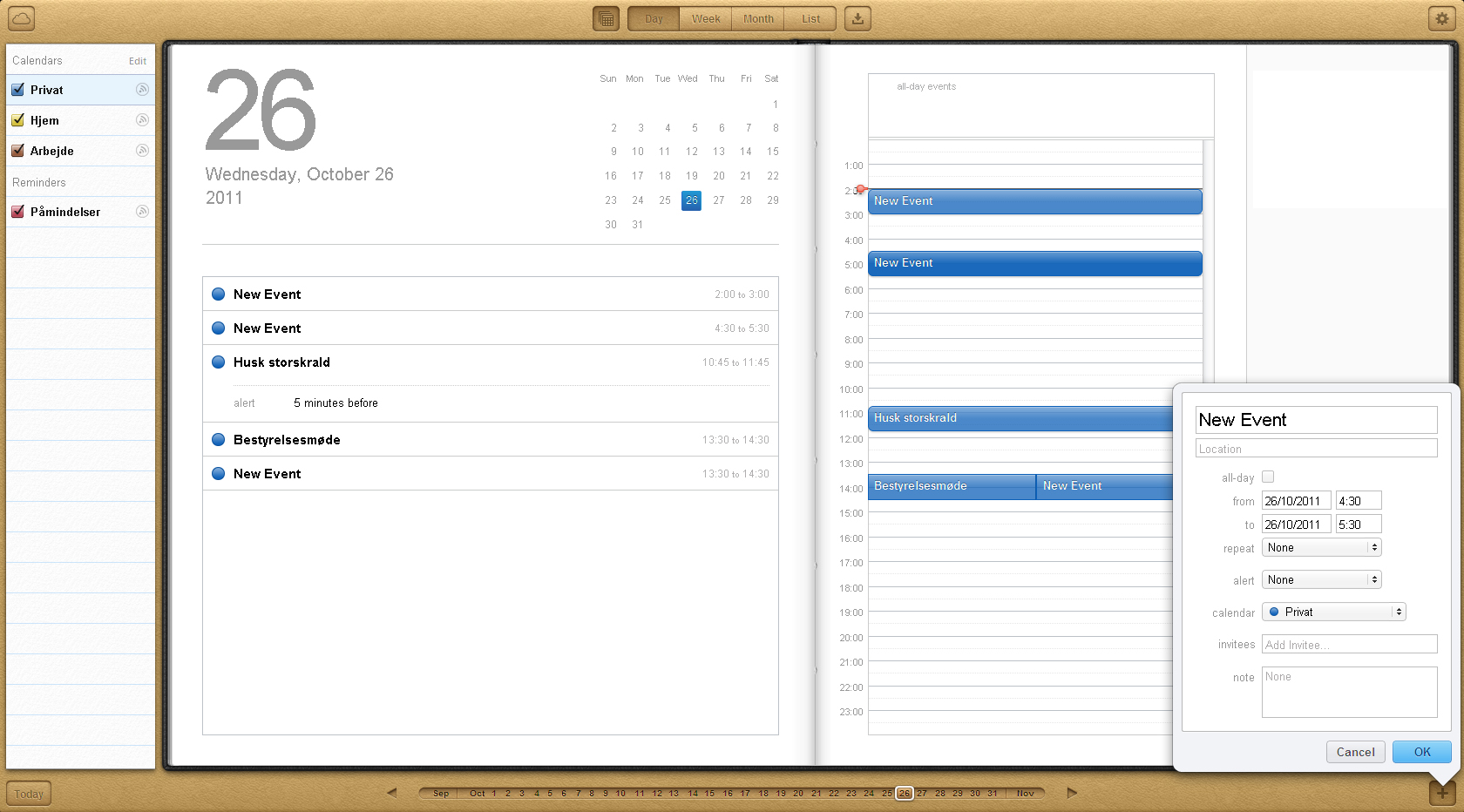Click the Cancel button
Viewport: 1464px width, 812px height.
point(1356,752)
